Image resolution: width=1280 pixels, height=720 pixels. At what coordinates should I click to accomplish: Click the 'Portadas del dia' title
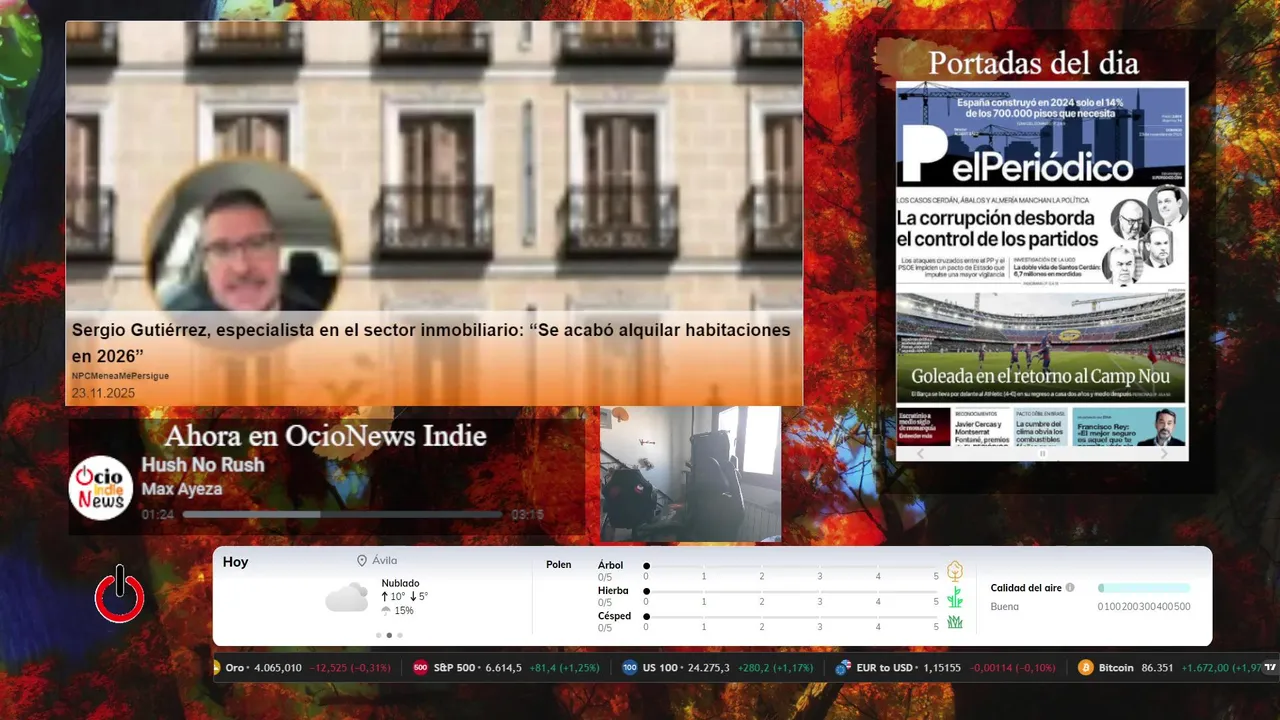(1033, 63)
